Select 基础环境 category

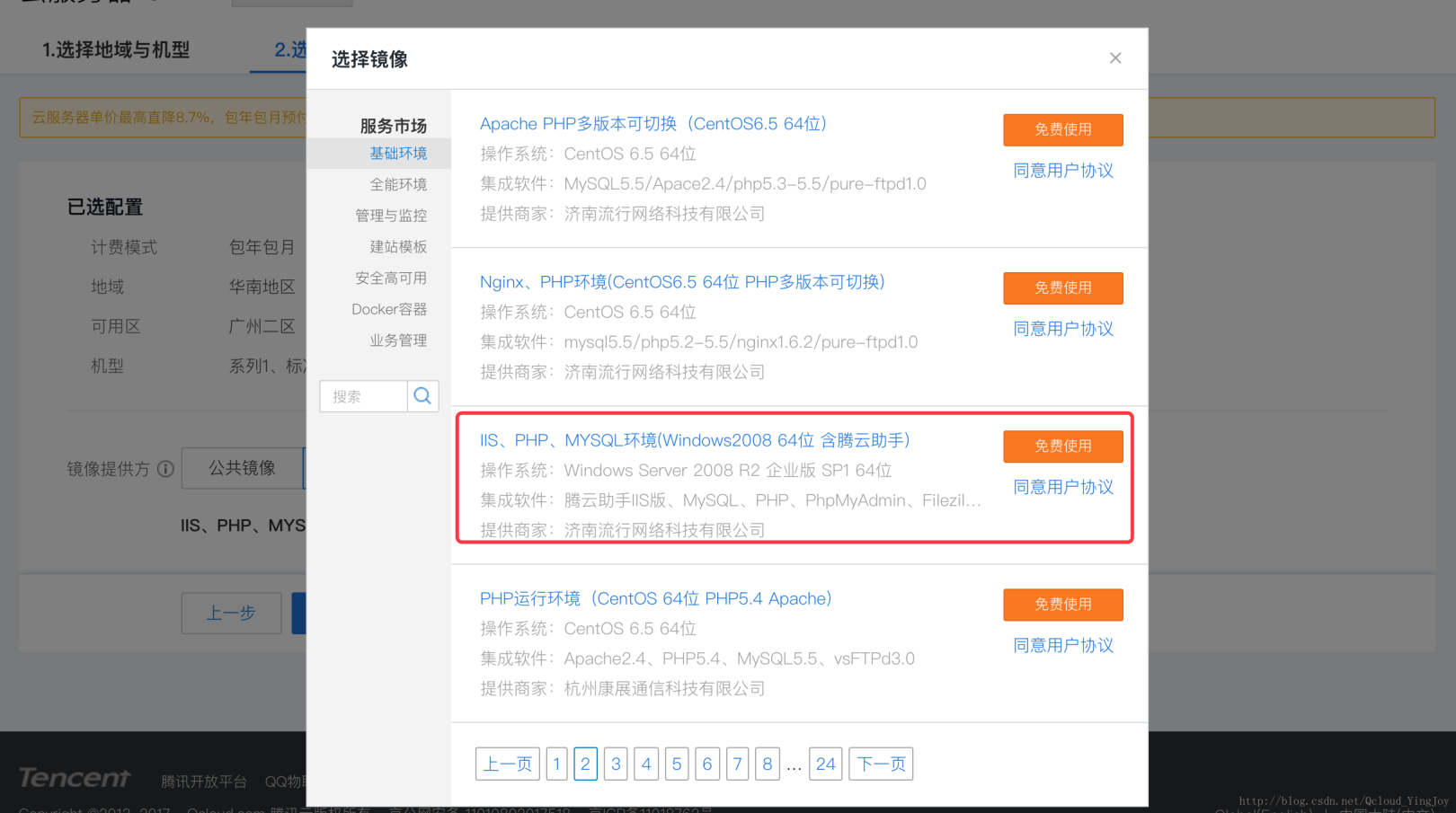point(398,154)
